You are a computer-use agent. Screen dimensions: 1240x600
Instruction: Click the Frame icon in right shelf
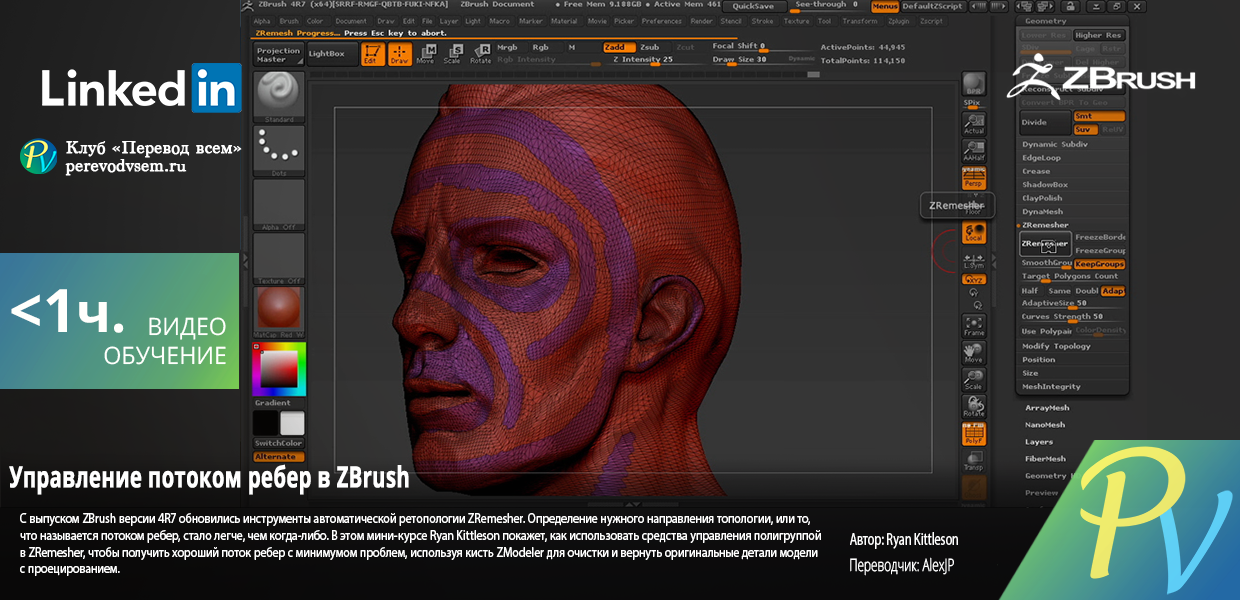coord(973,326)
